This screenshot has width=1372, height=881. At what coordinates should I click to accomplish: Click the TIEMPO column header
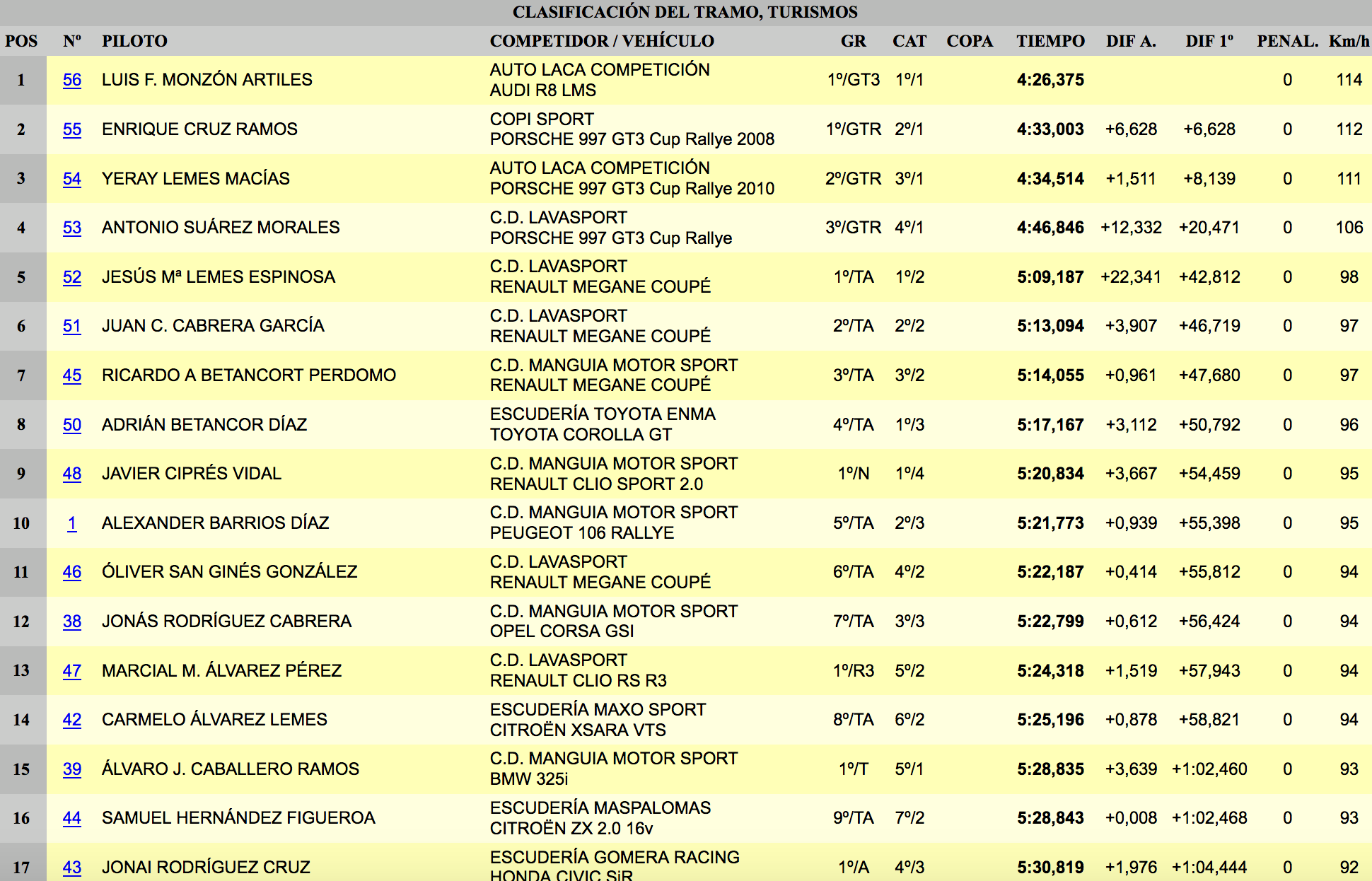click(x=1050, y=41)
